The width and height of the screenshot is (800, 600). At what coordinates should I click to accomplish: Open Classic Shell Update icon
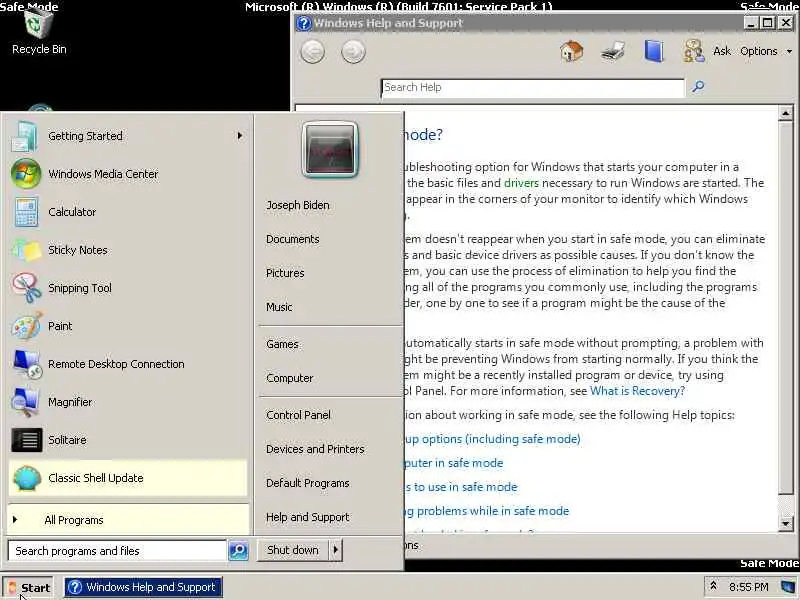(x=27, y=478)
